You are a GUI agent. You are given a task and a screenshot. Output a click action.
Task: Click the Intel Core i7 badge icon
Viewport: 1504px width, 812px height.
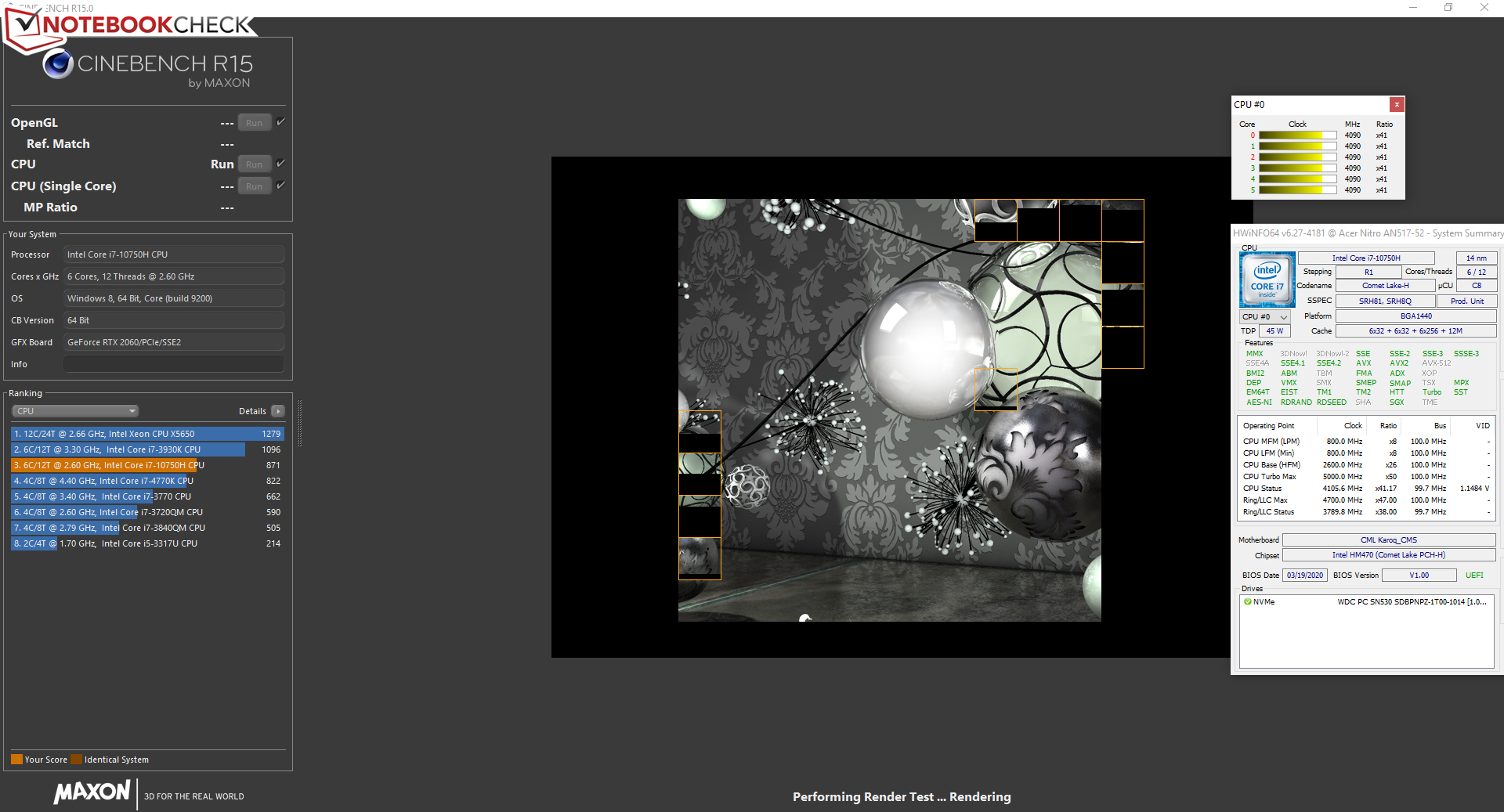click(1267, 280)
